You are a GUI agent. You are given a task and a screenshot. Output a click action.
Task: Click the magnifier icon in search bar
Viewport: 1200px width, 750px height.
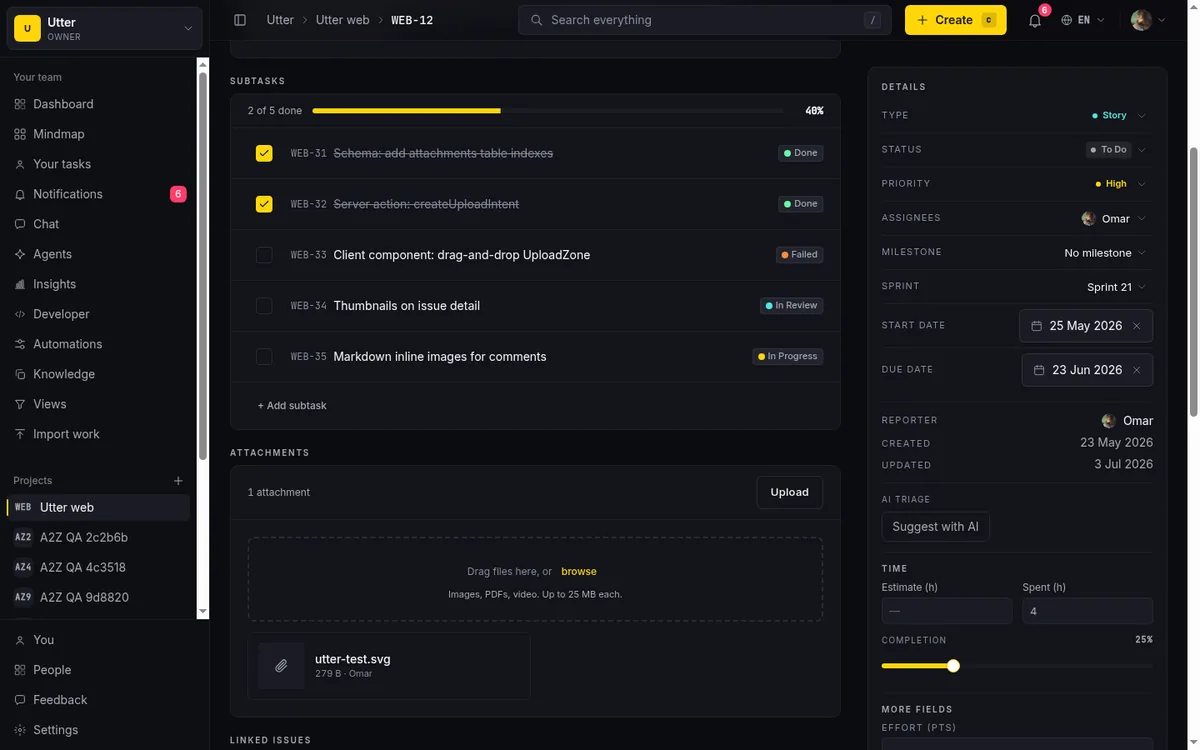536,20
